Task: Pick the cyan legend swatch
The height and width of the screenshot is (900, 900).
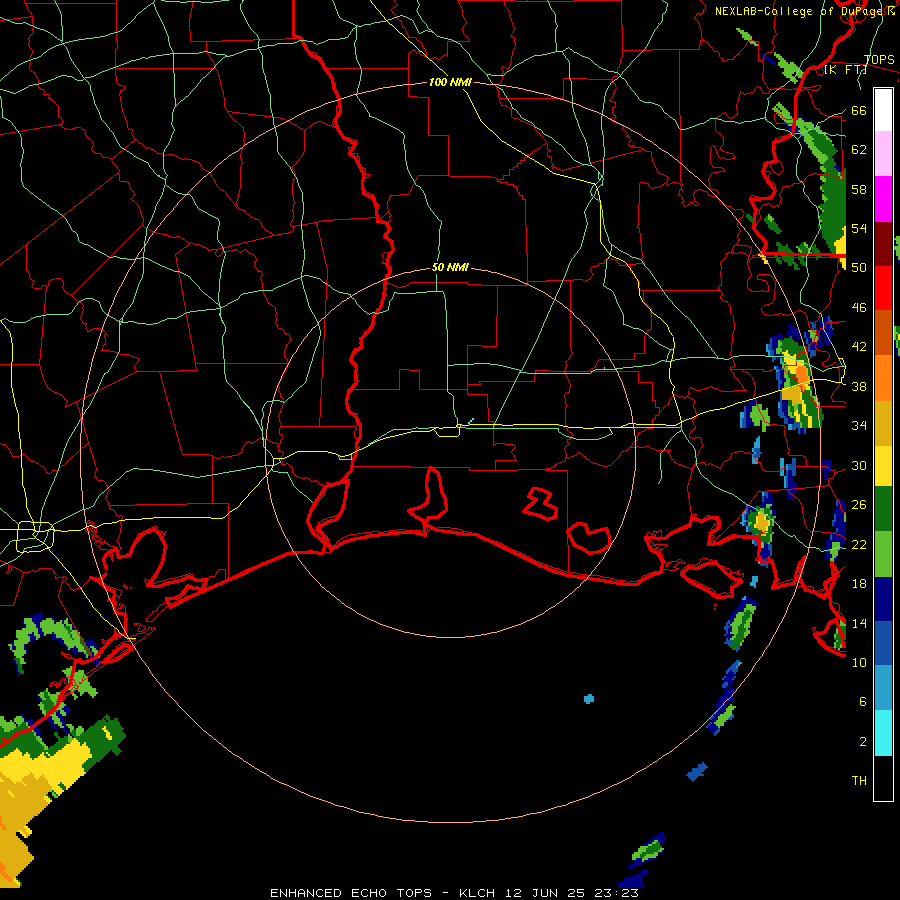Action: tap(883, 733)
